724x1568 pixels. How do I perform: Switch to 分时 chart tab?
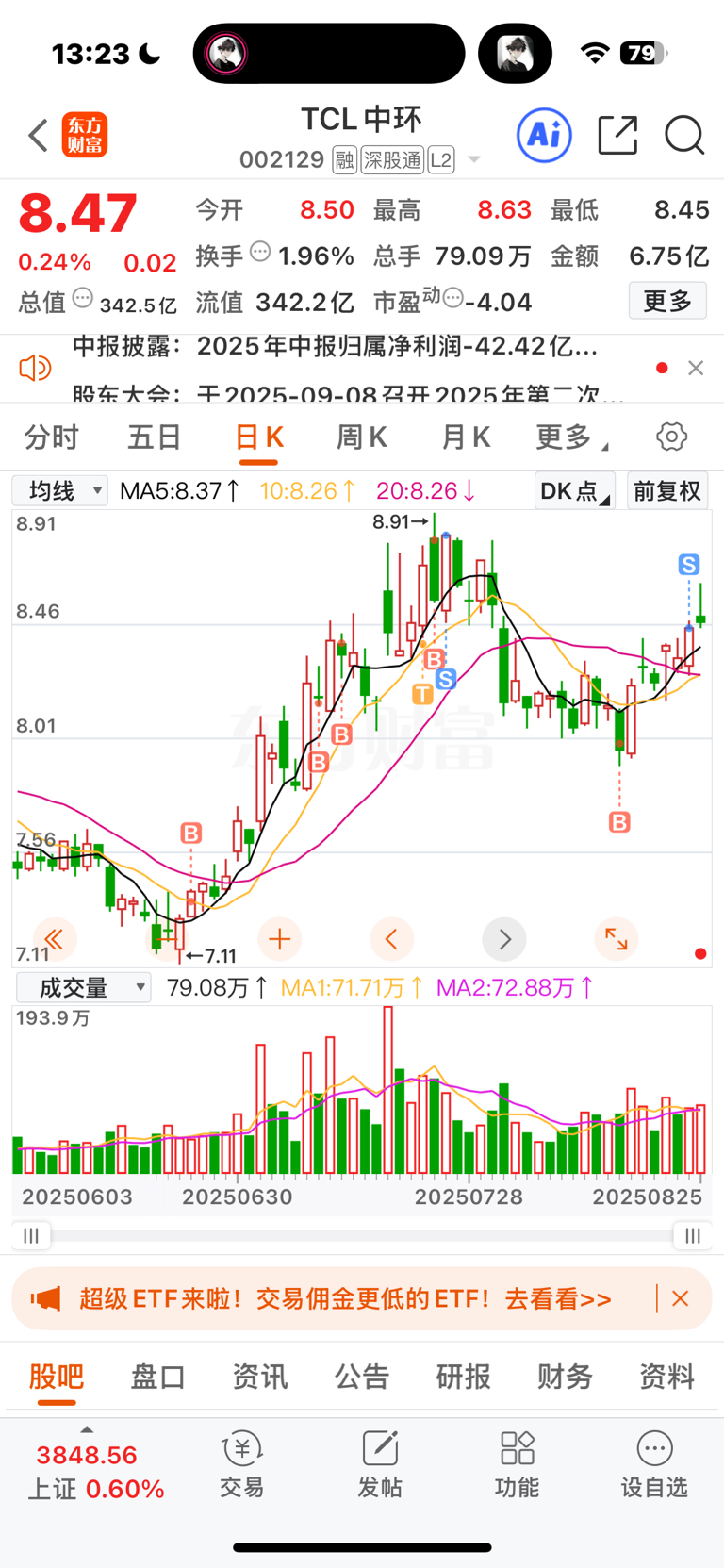[52, 437]
